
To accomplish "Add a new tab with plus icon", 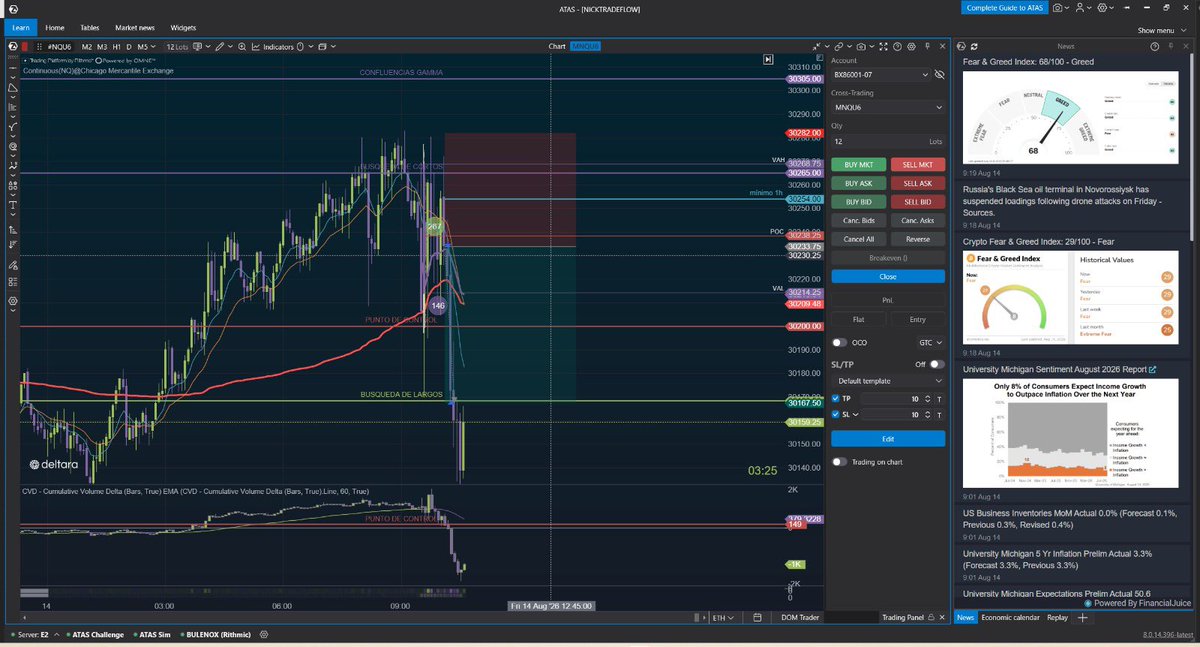I will (x=1081, y=618).
